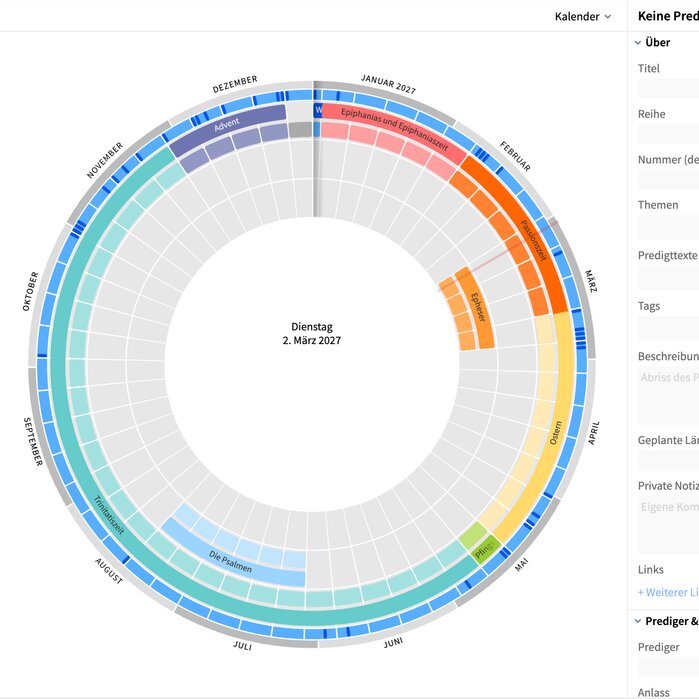The image size is (699, 699).
Task: Click the Themen input field
Action: pos(668,228)
